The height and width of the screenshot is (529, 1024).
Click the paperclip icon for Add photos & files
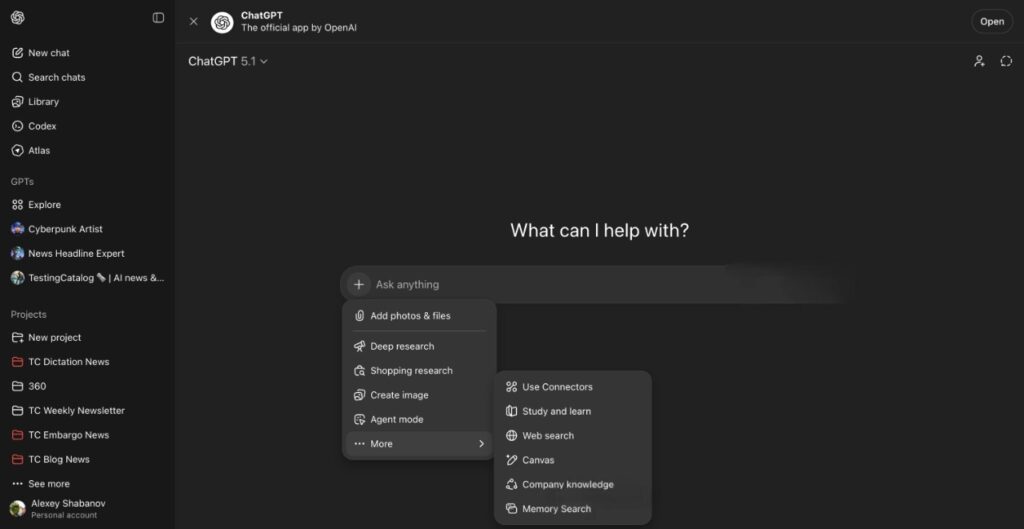click(x=359, y=315)
